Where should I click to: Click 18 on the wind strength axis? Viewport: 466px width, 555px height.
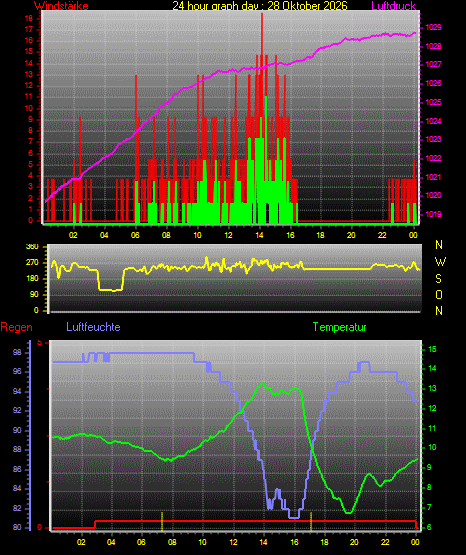click(x=29, y=18)
